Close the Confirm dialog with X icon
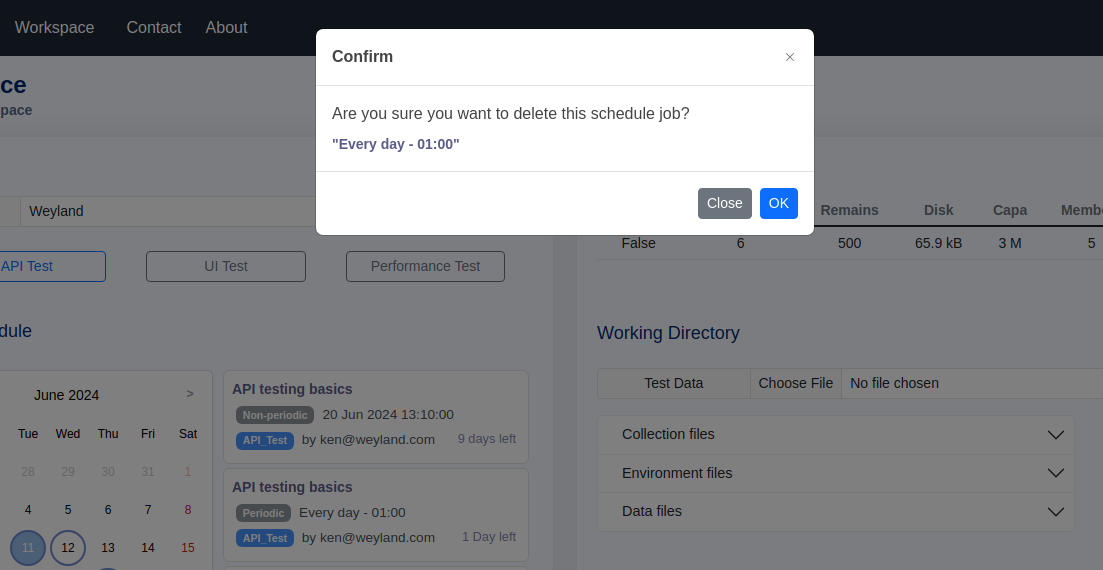Viewport: 1103px width, 570px height. (789, 57)
